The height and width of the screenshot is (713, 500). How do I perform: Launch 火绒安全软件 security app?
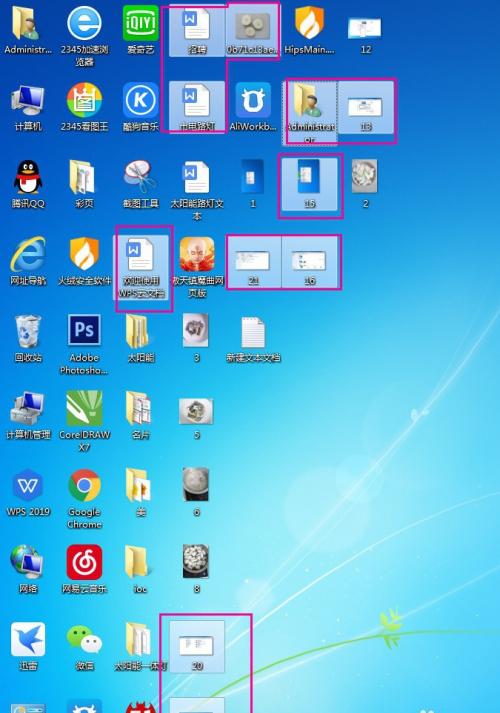point(84,261)
